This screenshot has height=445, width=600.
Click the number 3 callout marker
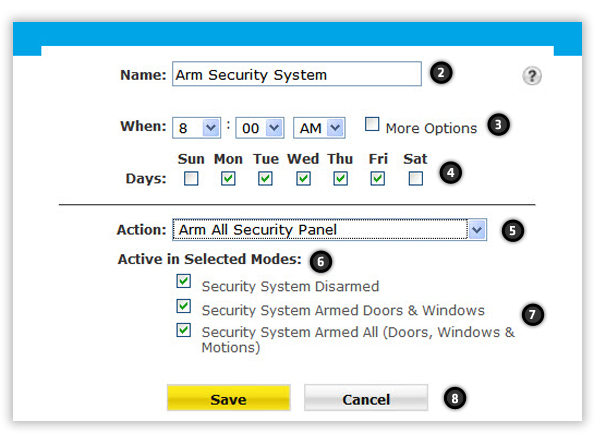pyautogui.click(x=498, y=125)
